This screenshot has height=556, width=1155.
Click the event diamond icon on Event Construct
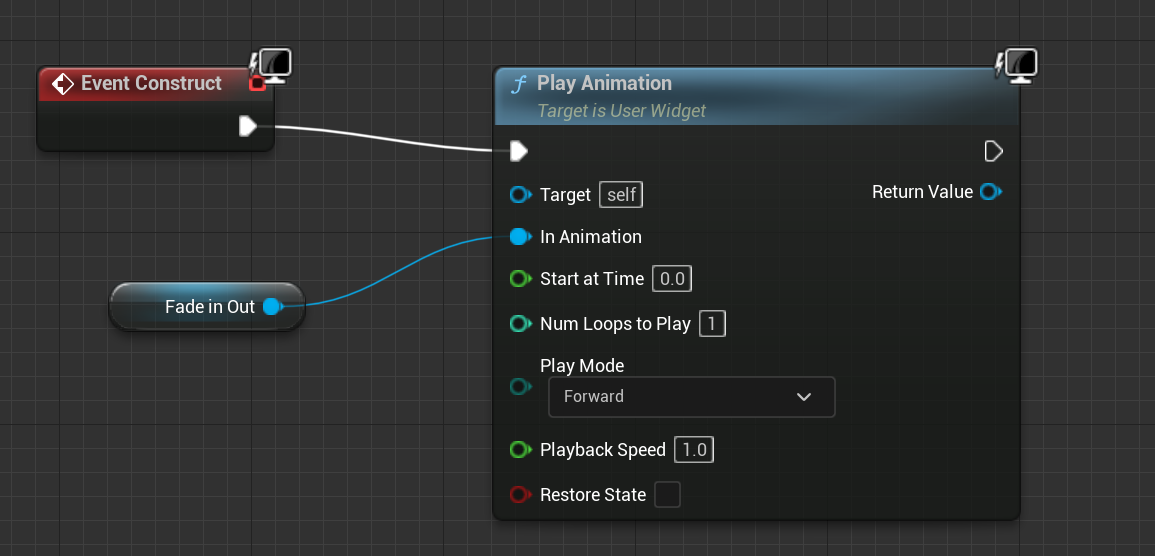pyautogui.click(x=63, y=84)
